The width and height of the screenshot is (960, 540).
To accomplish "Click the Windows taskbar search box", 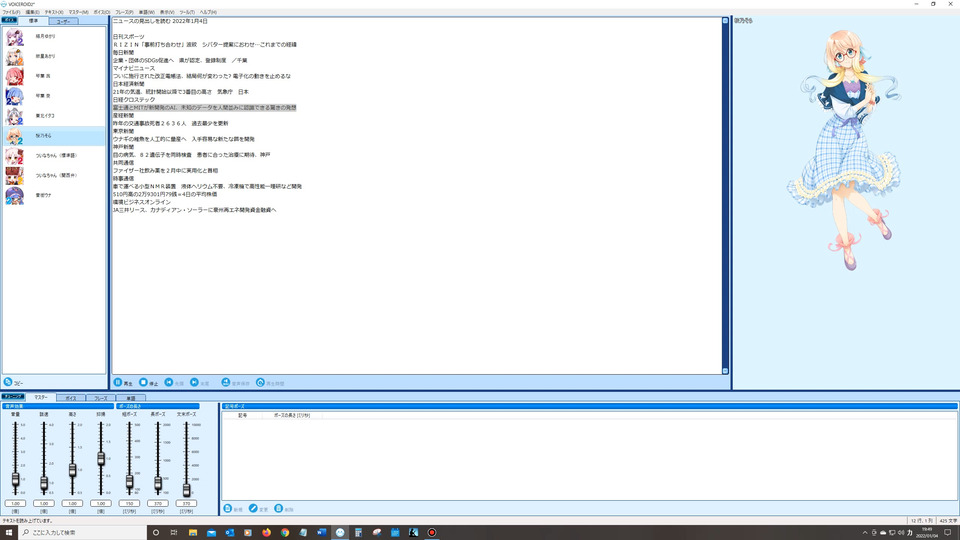I will 83,533.
